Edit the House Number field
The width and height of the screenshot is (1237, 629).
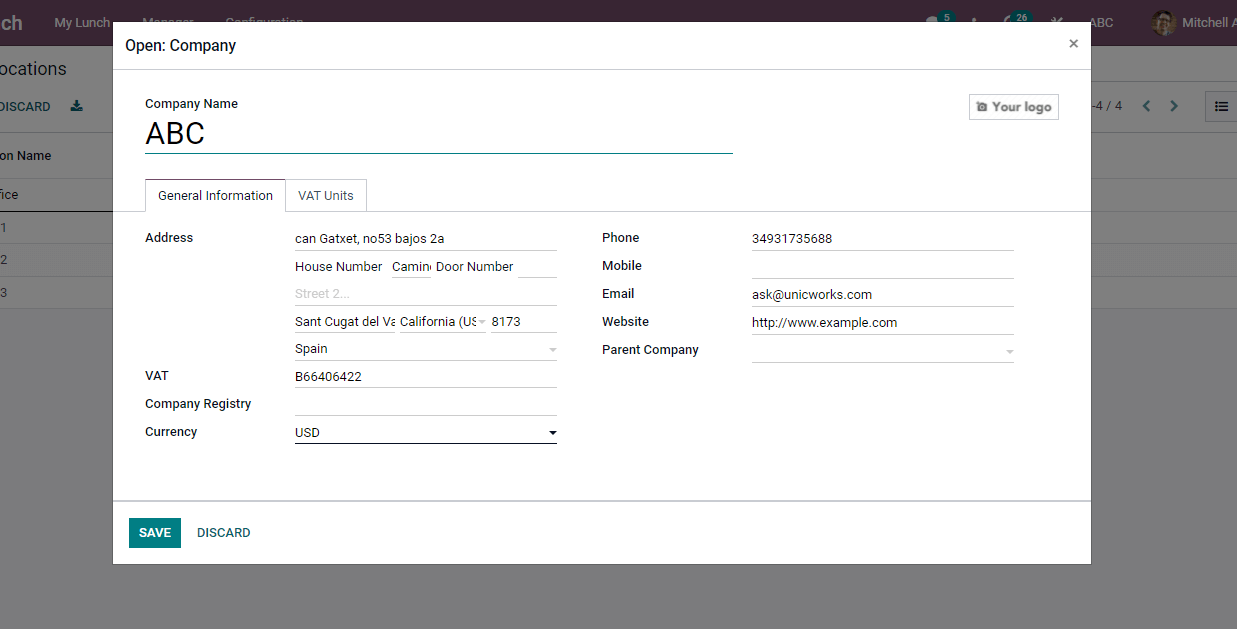point(411,267)
